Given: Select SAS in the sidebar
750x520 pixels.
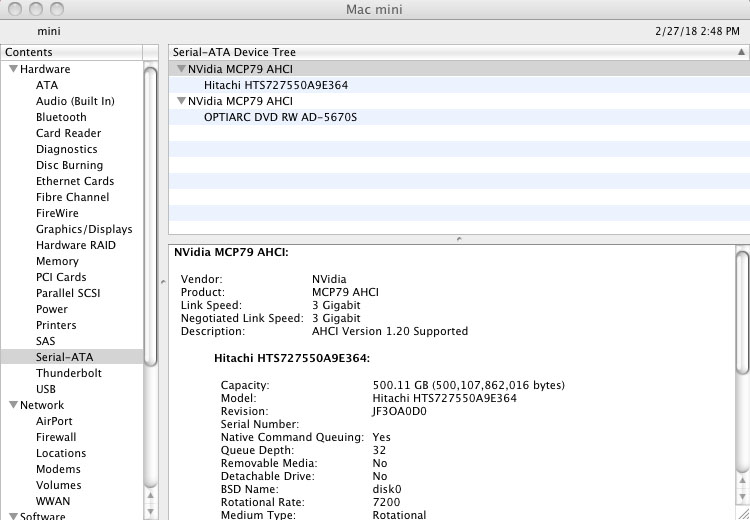Looking at the screenshot, I should tap(45, 341).
